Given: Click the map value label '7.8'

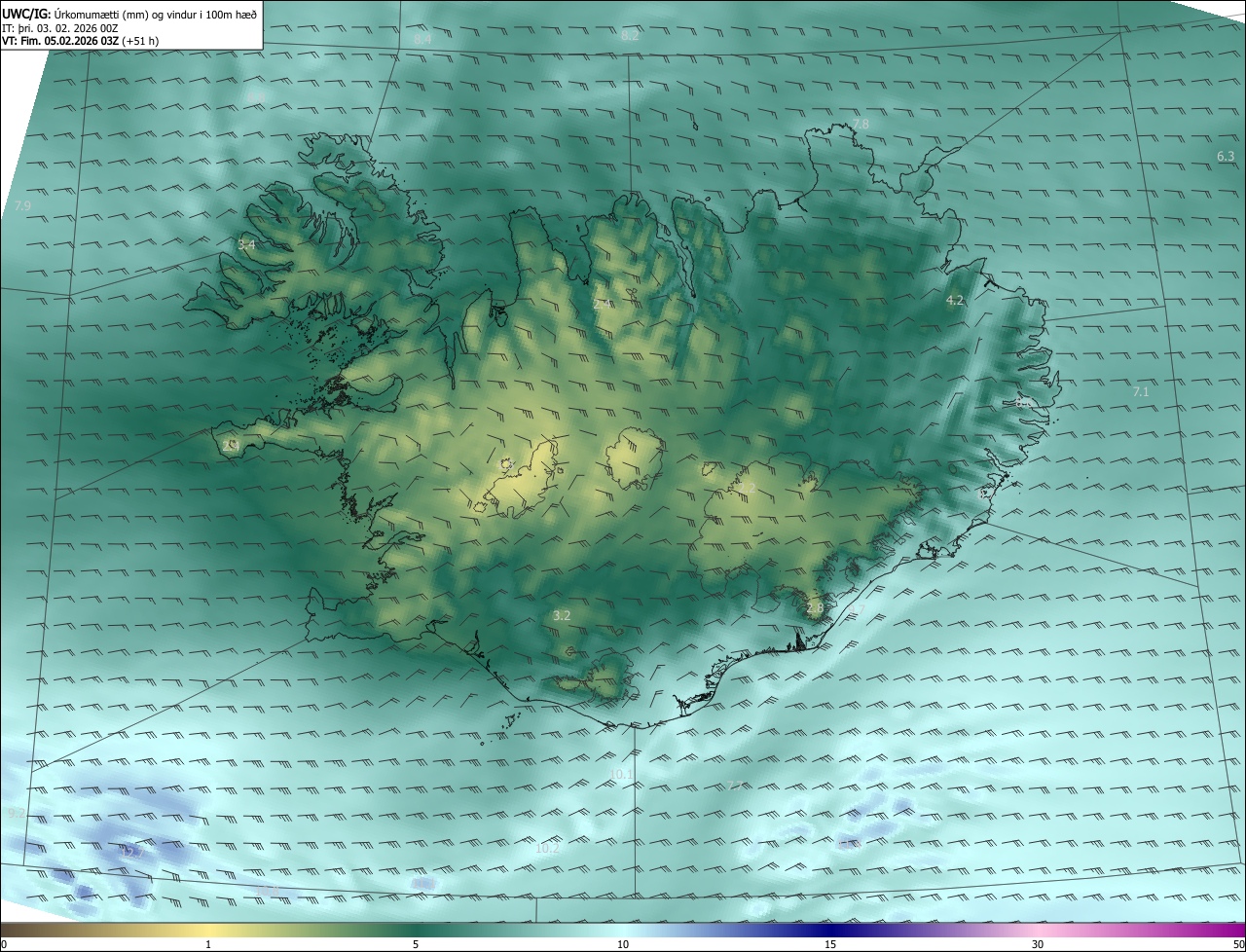Looking at the screenshot, I should point(861,124).
